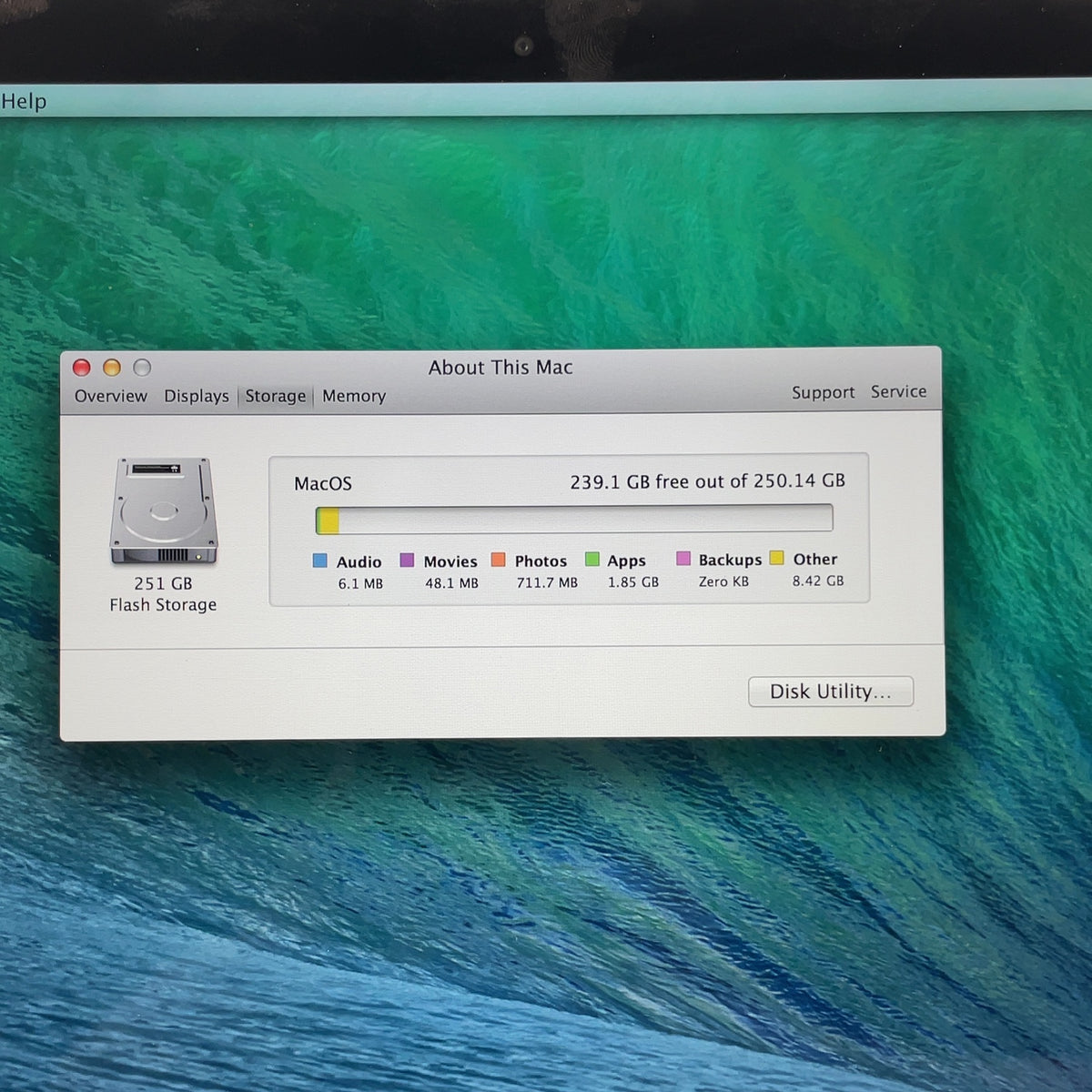
Task: Click the Backups legend label
Action: 730,560
